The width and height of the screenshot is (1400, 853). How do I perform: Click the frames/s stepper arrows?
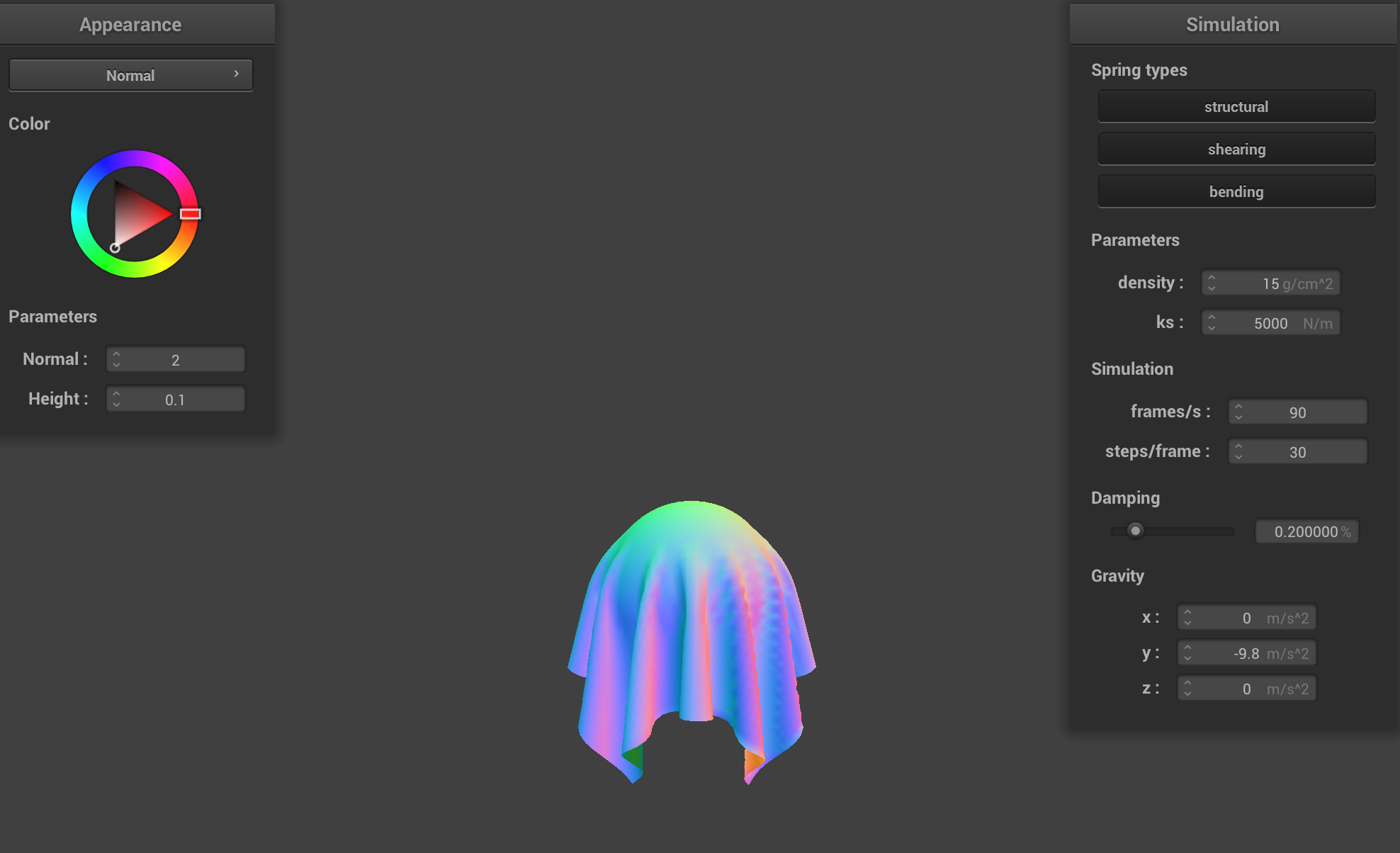click(x=1238, y=412)
